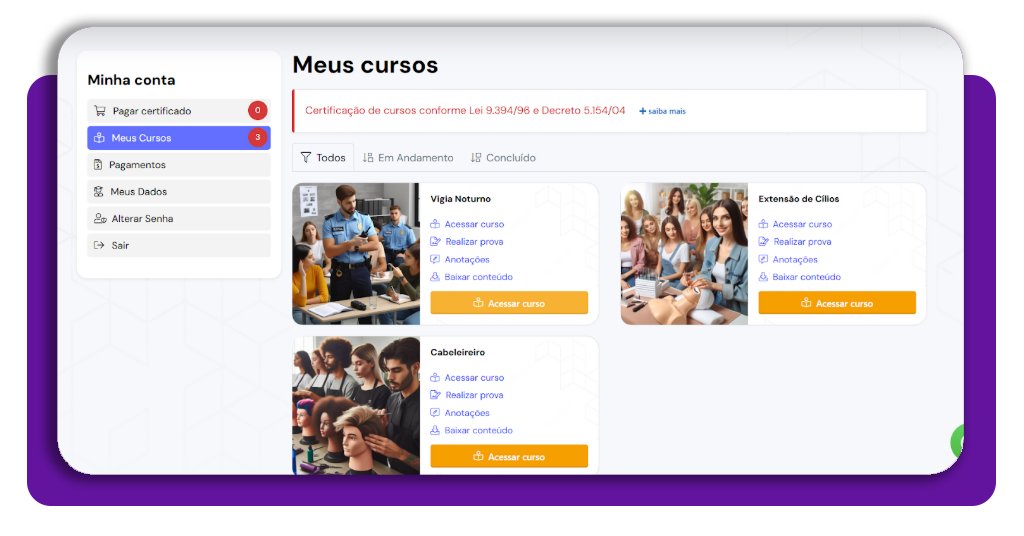Viewport: 1024px width, 536px height.
Task: Click the Minha conta panel heading
Action: (x=131, y=80)
